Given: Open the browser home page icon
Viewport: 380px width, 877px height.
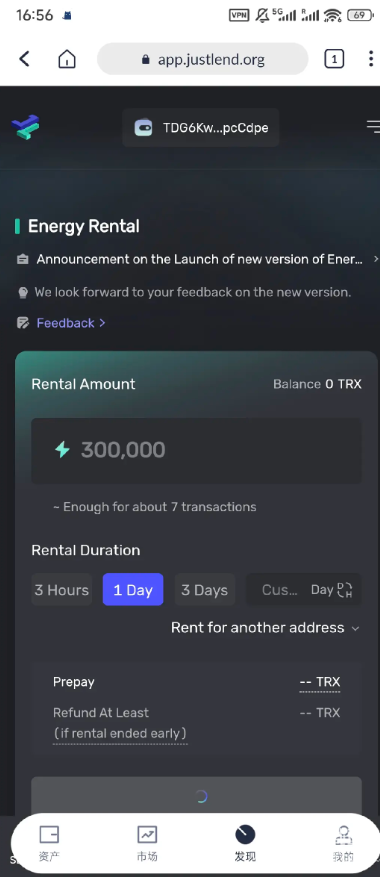Looking at the screenshot, I should (67, 59).
